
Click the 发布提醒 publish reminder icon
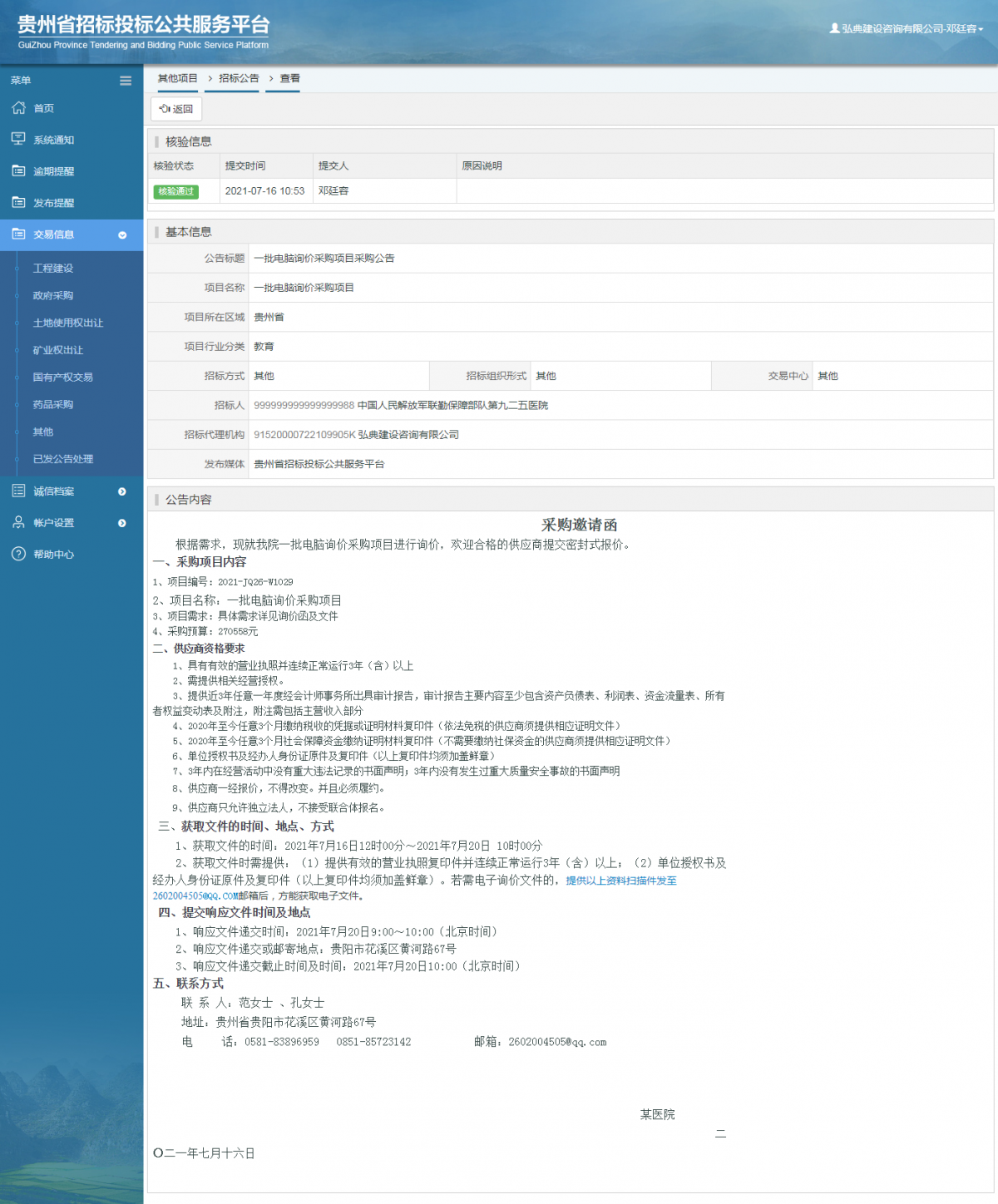18,202
